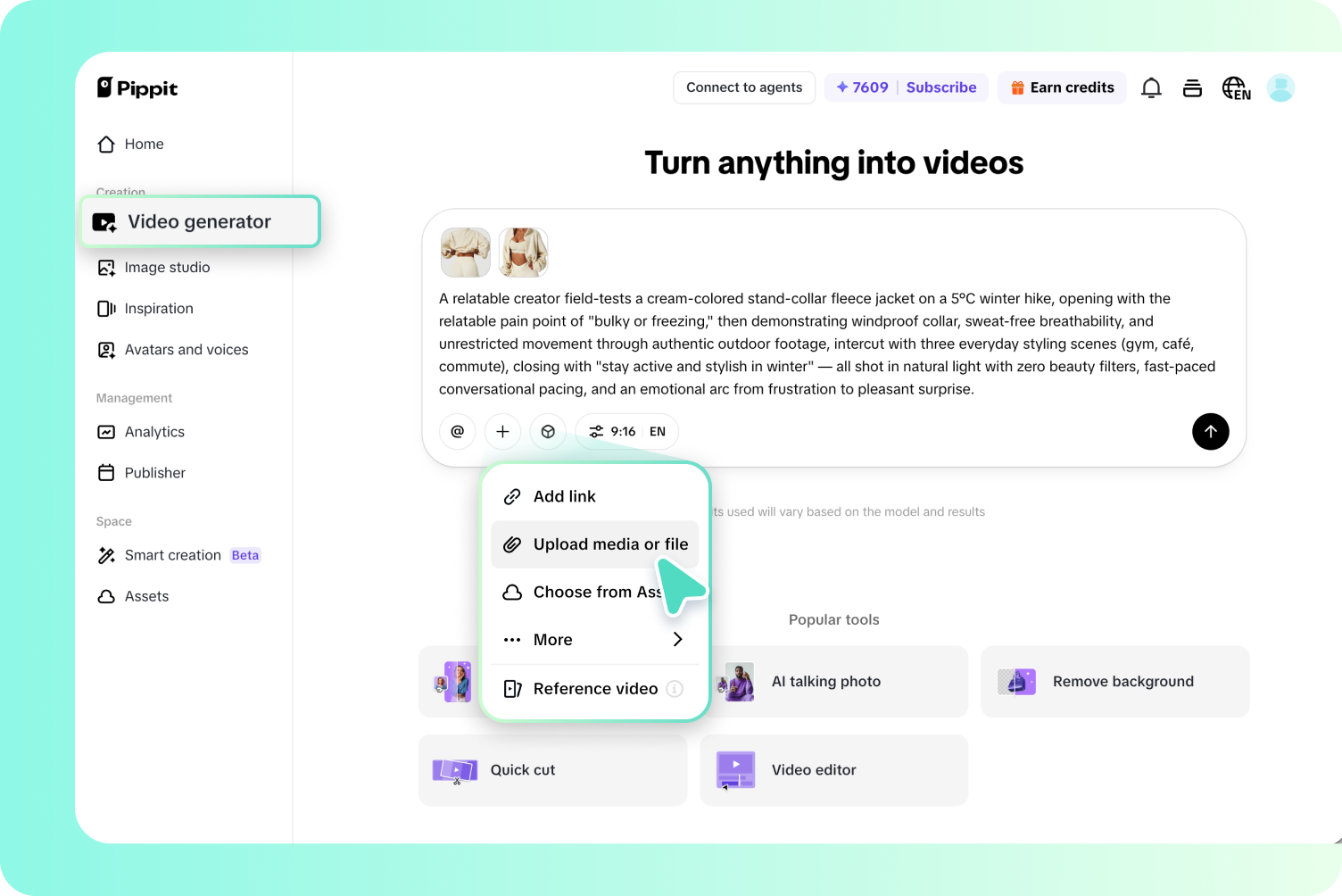Go to Home in the sidebar
The height and width of the screenshot is (896, 1342).
tap(130, 144)
